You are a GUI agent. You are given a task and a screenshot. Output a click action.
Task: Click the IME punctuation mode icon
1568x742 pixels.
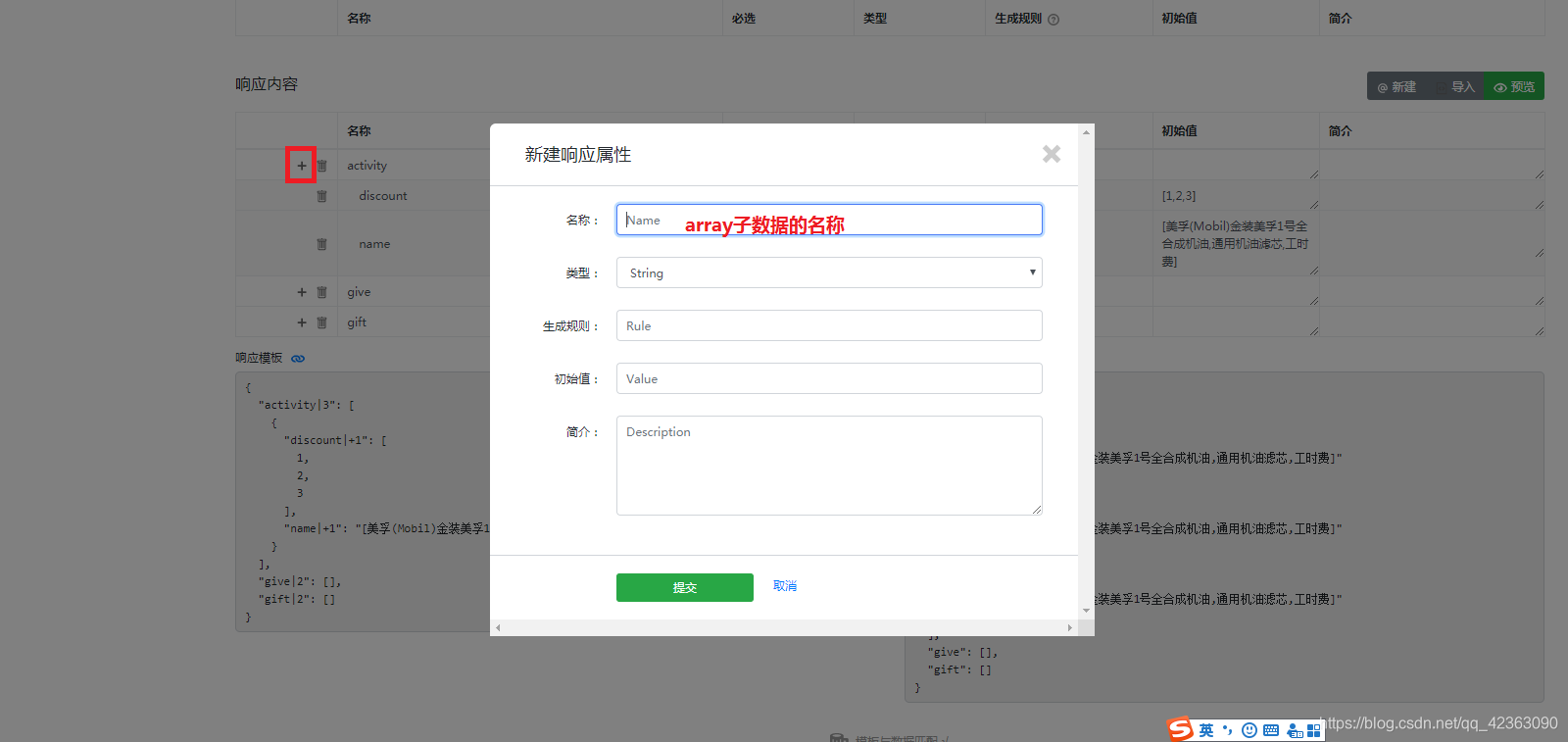pyautogui.click(x=1228, y=730)
